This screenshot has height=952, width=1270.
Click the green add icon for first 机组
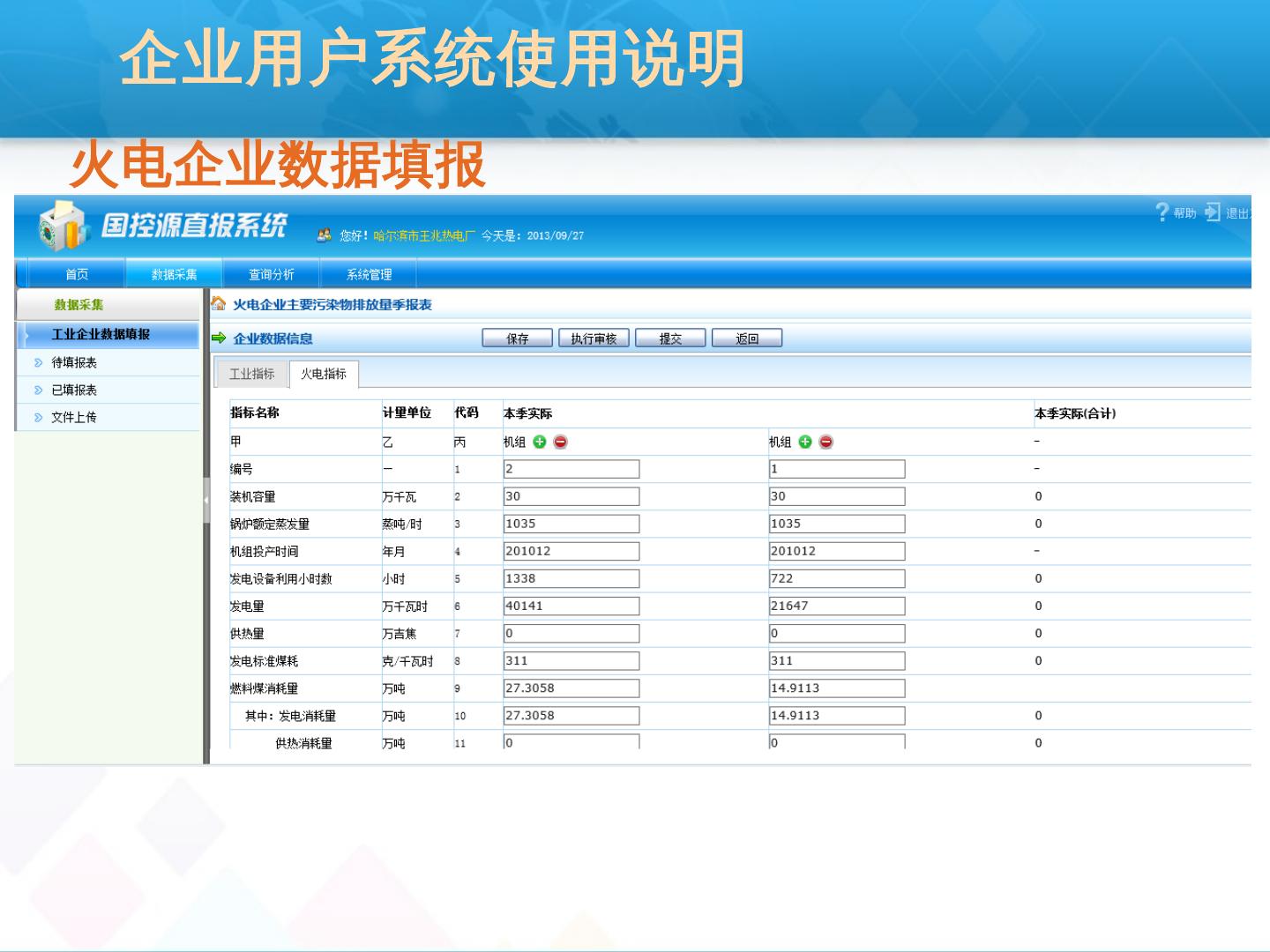(540, 442)
